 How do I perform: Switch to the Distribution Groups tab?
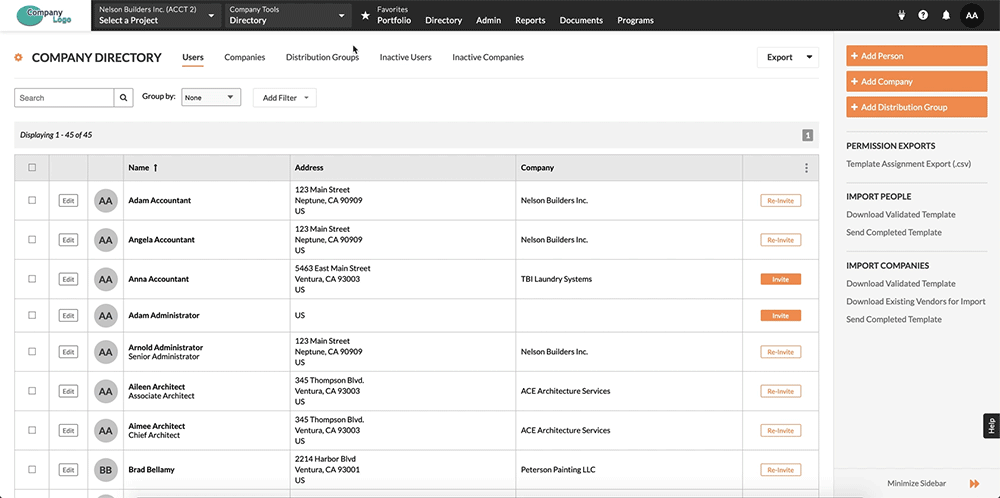322,58
